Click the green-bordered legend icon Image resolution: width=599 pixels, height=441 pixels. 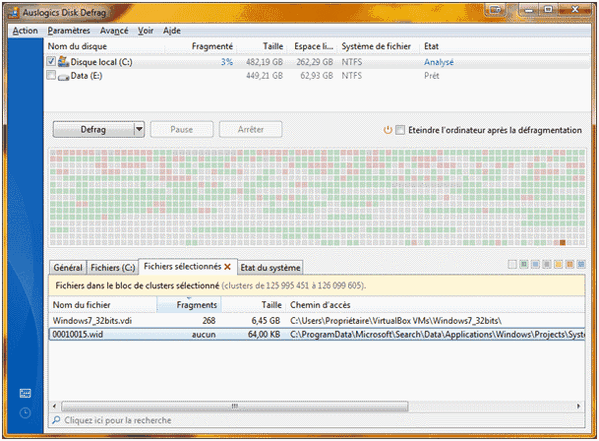(x=524, y=264)
